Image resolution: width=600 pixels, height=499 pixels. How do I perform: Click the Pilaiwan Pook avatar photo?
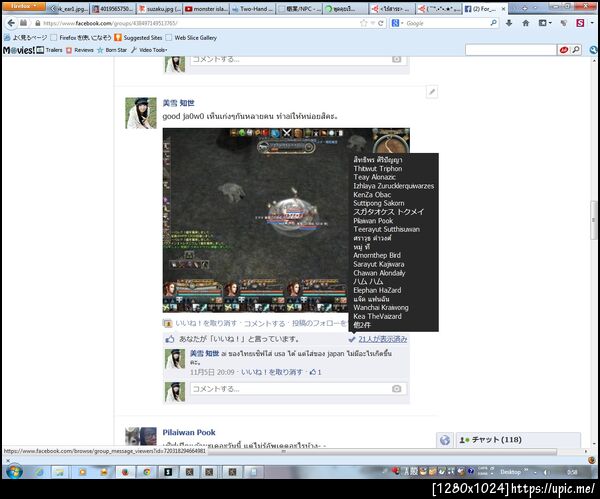point(141,436)
